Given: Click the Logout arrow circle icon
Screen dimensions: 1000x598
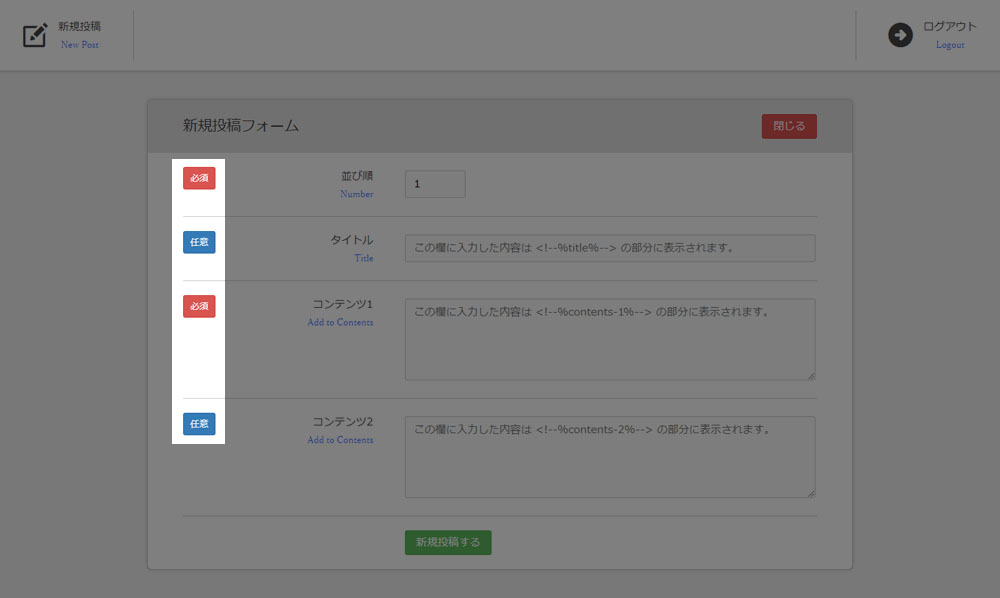Looking at the screenshot, I should coord(900,34).
